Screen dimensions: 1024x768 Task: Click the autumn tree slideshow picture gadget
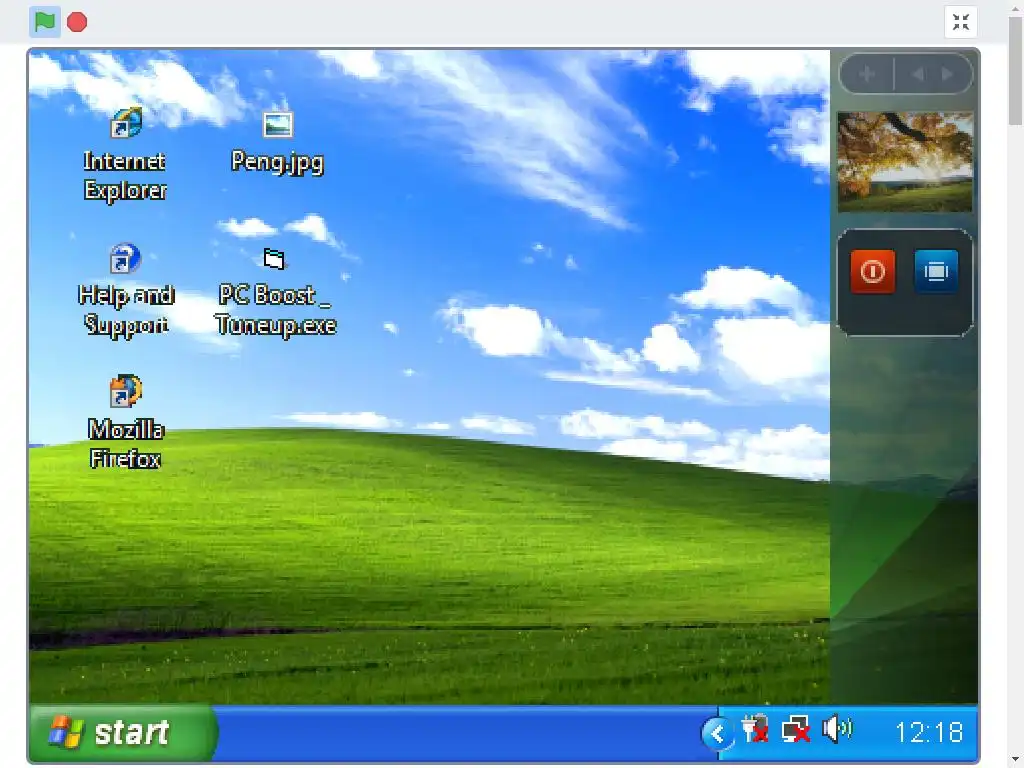click(x=904, y=161)
